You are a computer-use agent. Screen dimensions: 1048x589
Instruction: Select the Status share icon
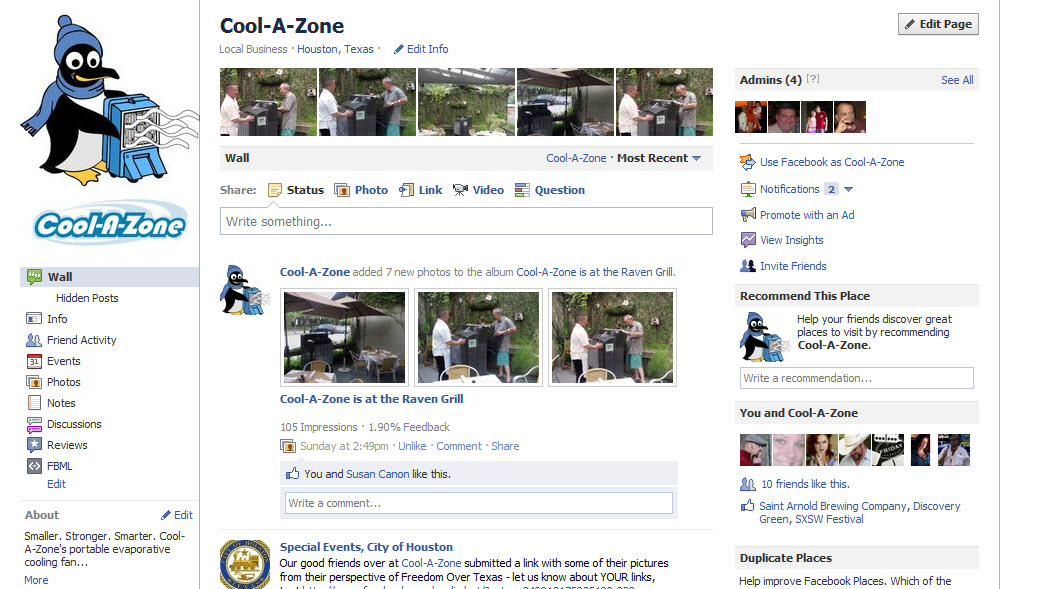(275, 190)
